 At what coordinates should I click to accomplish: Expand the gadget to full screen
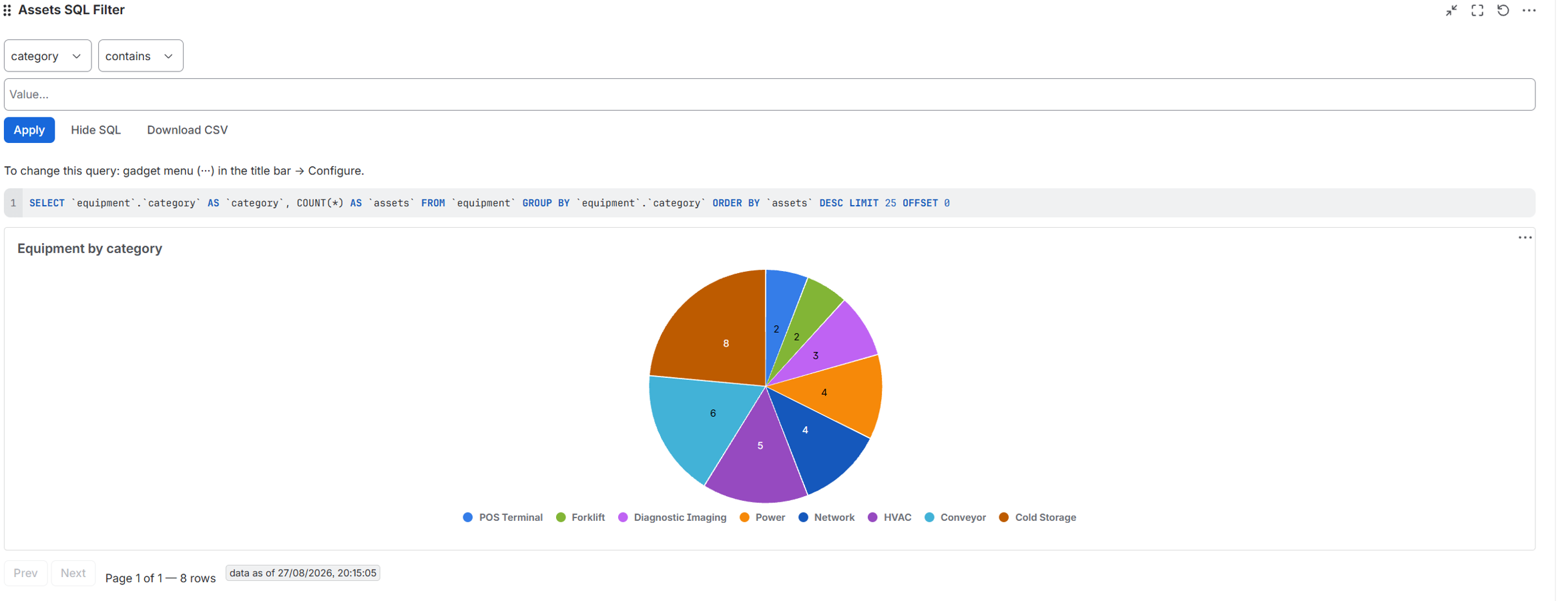click(x=1477, y=11)
